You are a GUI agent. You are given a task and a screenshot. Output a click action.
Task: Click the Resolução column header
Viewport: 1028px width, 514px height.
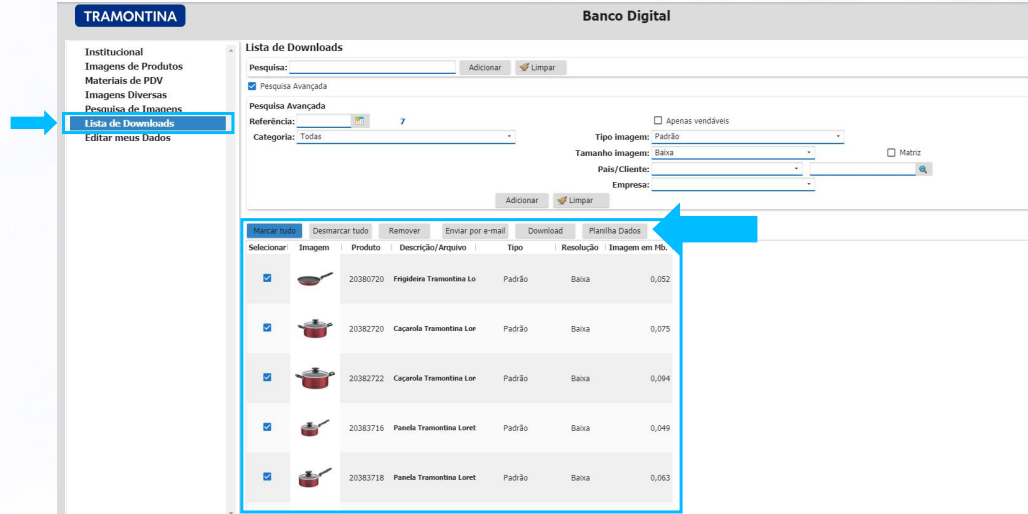(x=580, y=248)
